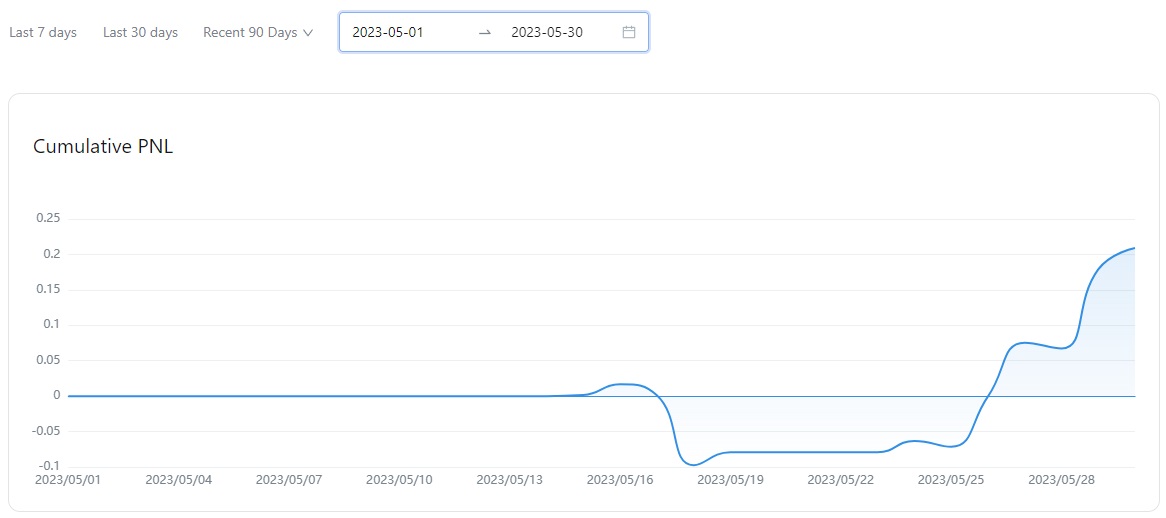Click the 0.1 y-axis label
The image size is (1166, 518).
(x=52, y=324)
